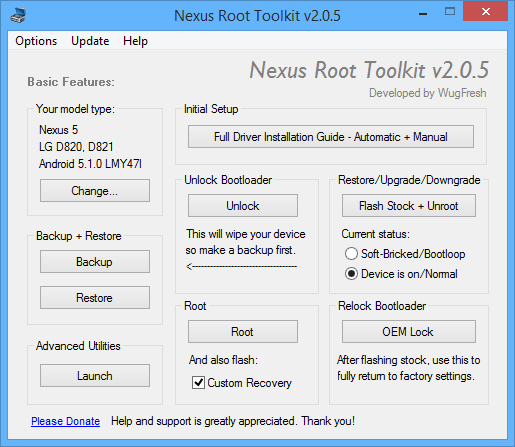The image size is (515, 447).
Task: Click the Nexus Root Toolkit app icon
Action: pyautogui.click(x=18, y=15)
